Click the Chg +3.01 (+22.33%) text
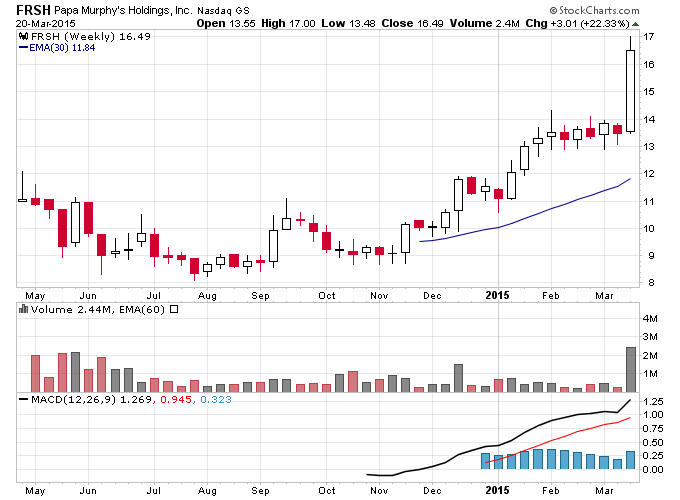 (577, 23)
